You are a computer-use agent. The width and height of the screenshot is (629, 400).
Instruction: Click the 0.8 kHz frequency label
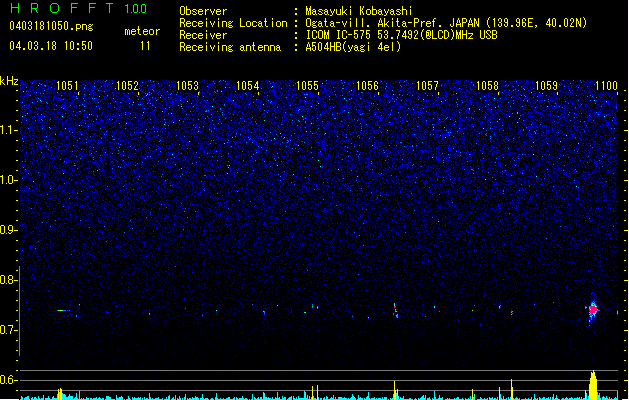pos(9,280)
